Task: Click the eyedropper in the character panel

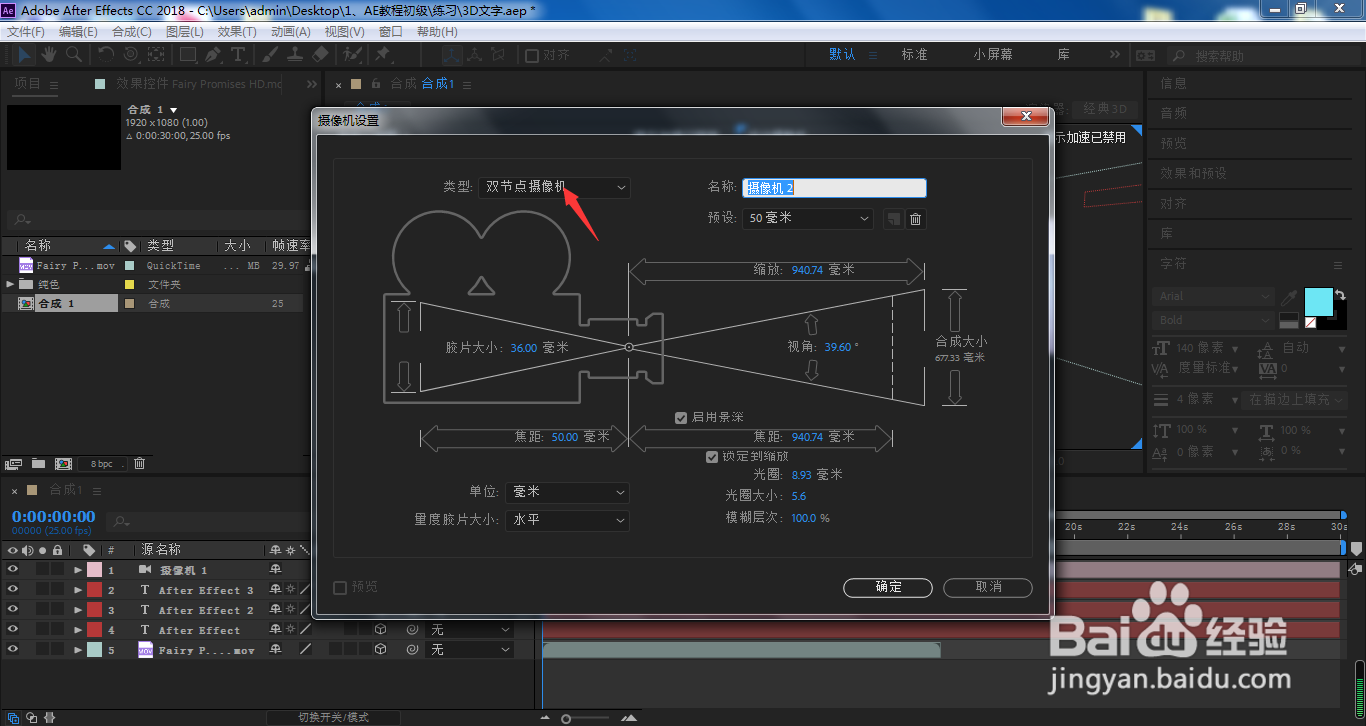Action: (1290, 297)
